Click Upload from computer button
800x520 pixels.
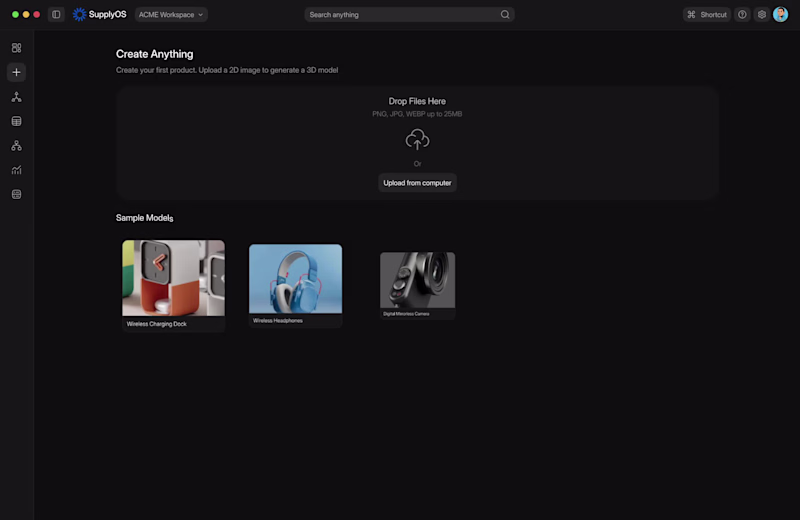point(417,183)
